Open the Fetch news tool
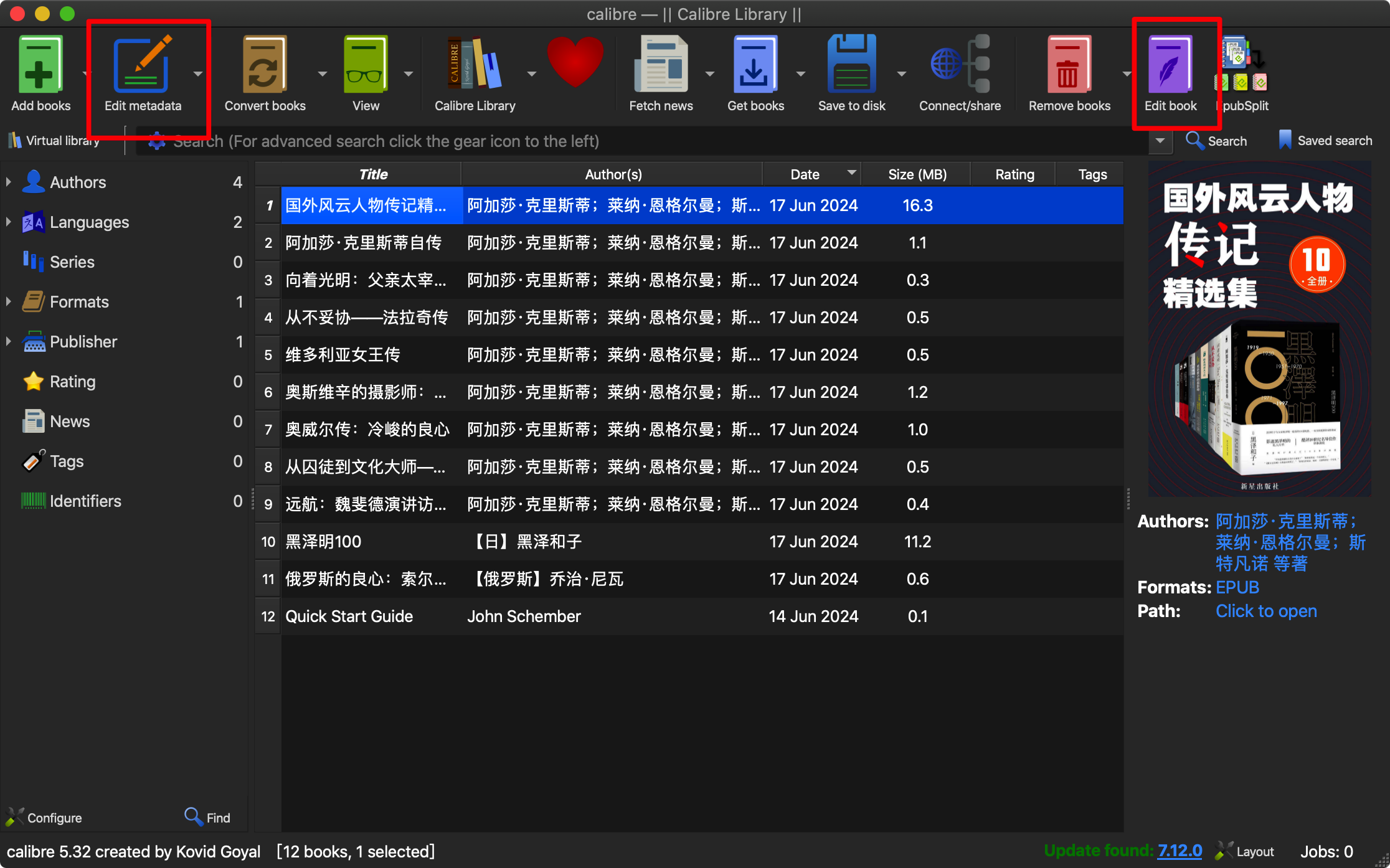 click(661, 65)
